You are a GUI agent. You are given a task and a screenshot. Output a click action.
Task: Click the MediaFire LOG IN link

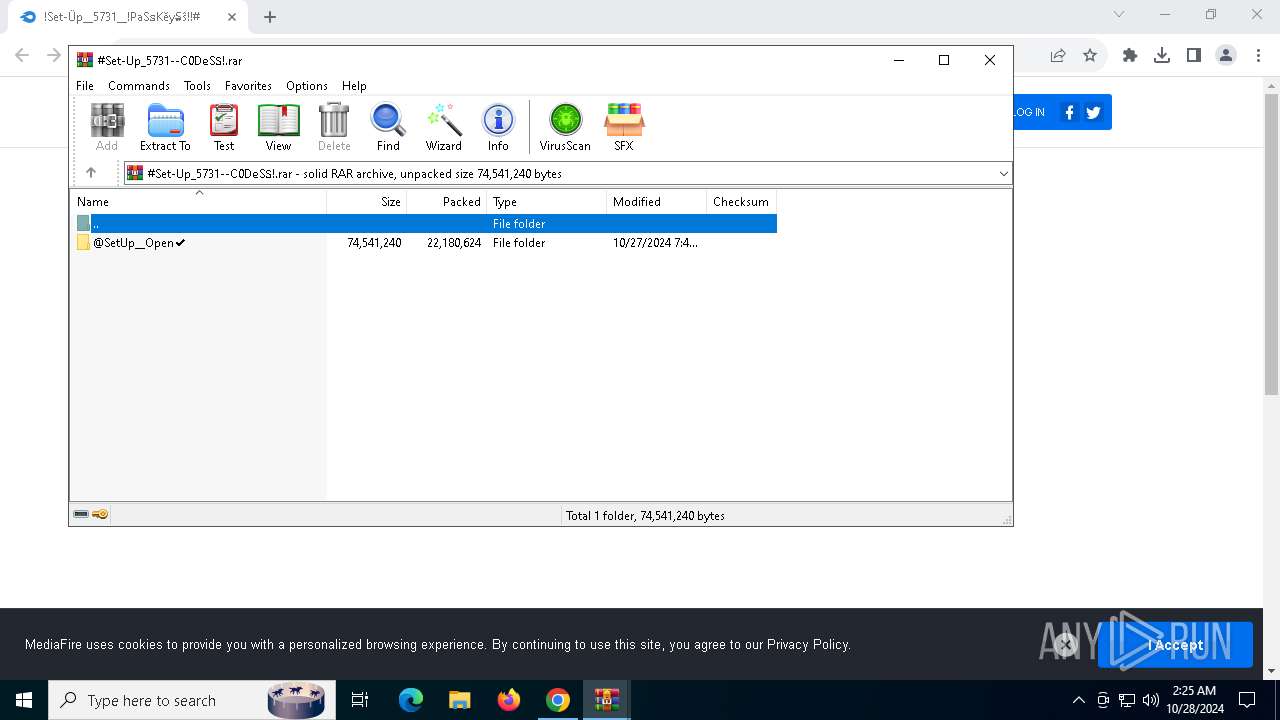pyautogui.click(x=1029, y=112)
